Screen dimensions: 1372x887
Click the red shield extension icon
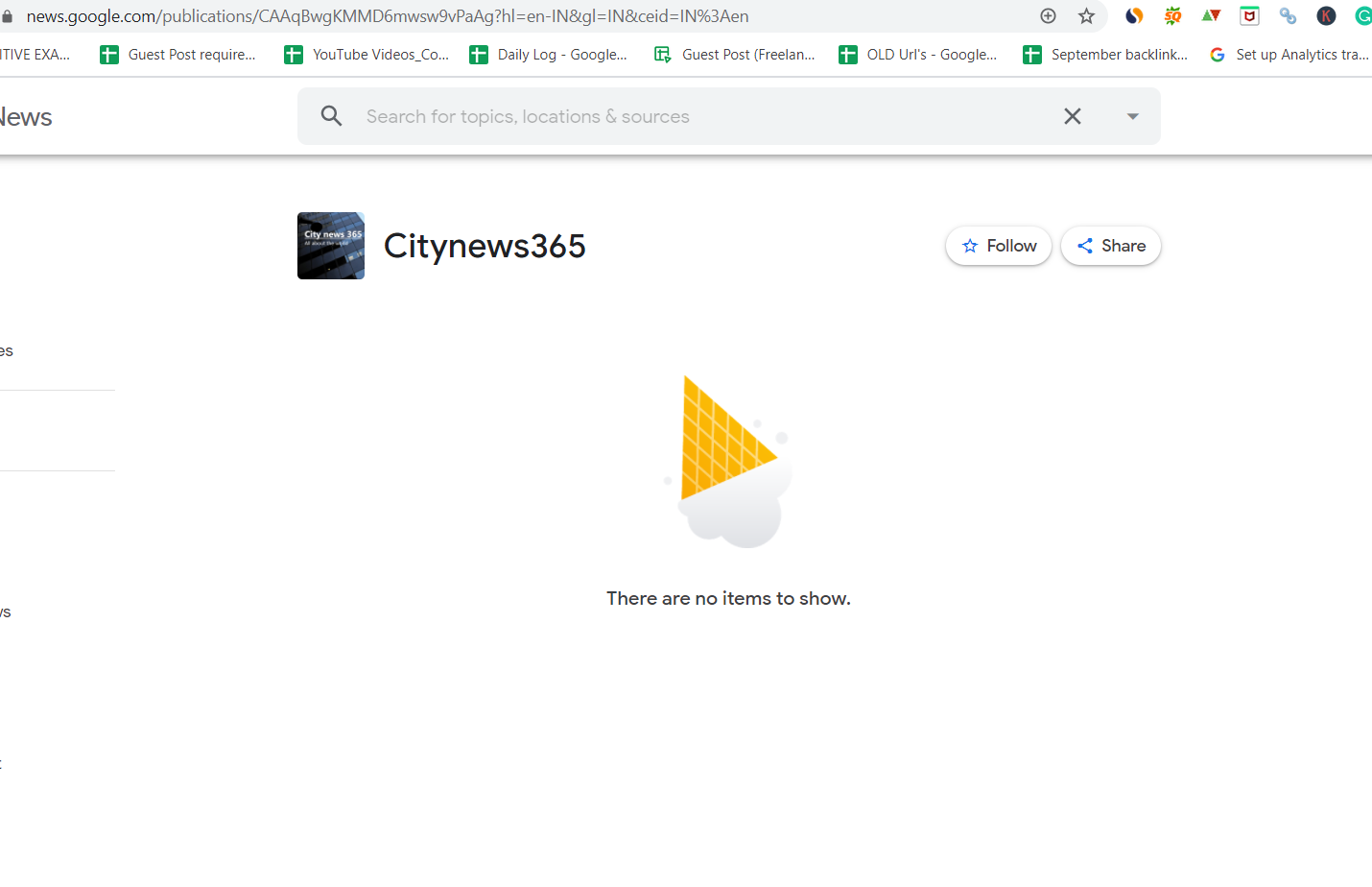point(1249,15)
